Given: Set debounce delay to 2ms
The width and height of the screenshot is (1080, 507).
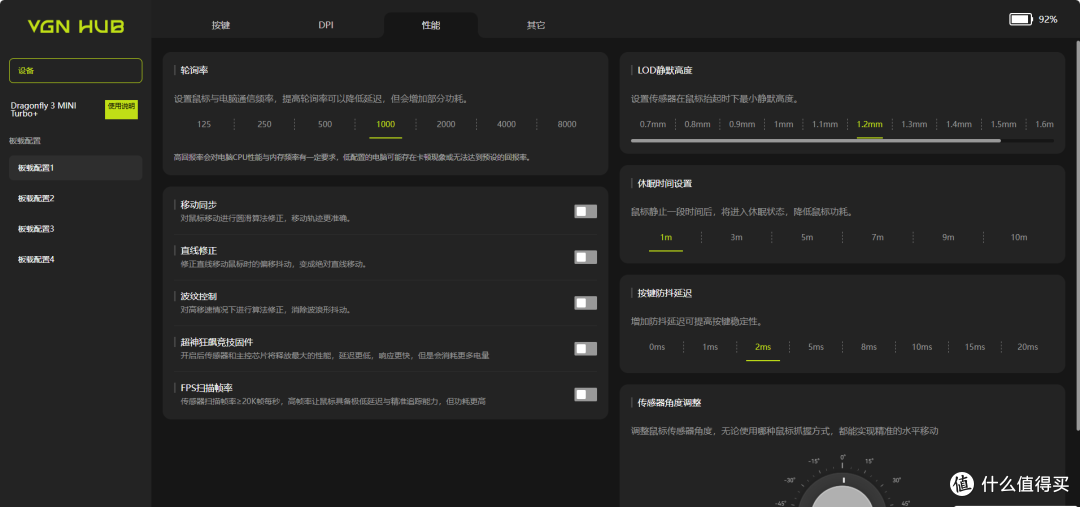Looking at the screenshot, I should point(762,347).
